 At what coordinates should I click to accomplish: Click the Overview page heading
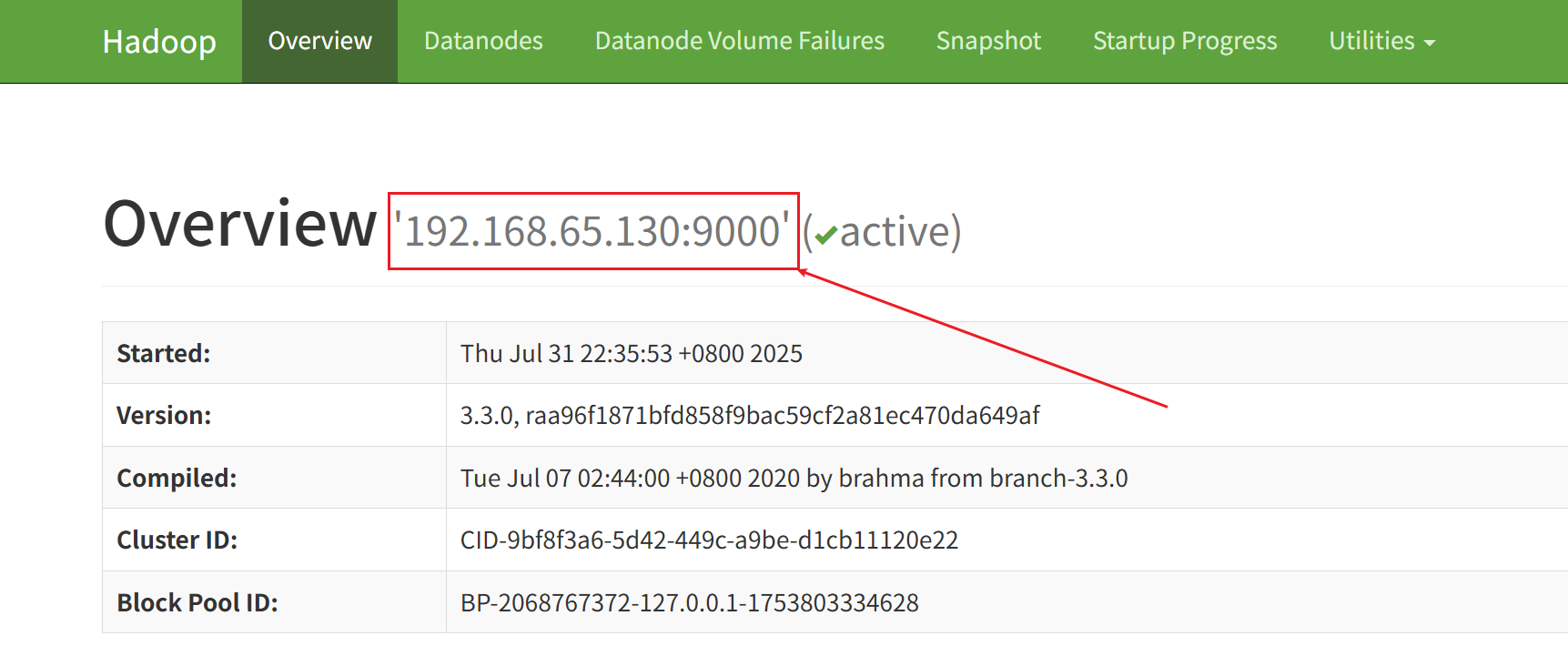pos(240,224)
